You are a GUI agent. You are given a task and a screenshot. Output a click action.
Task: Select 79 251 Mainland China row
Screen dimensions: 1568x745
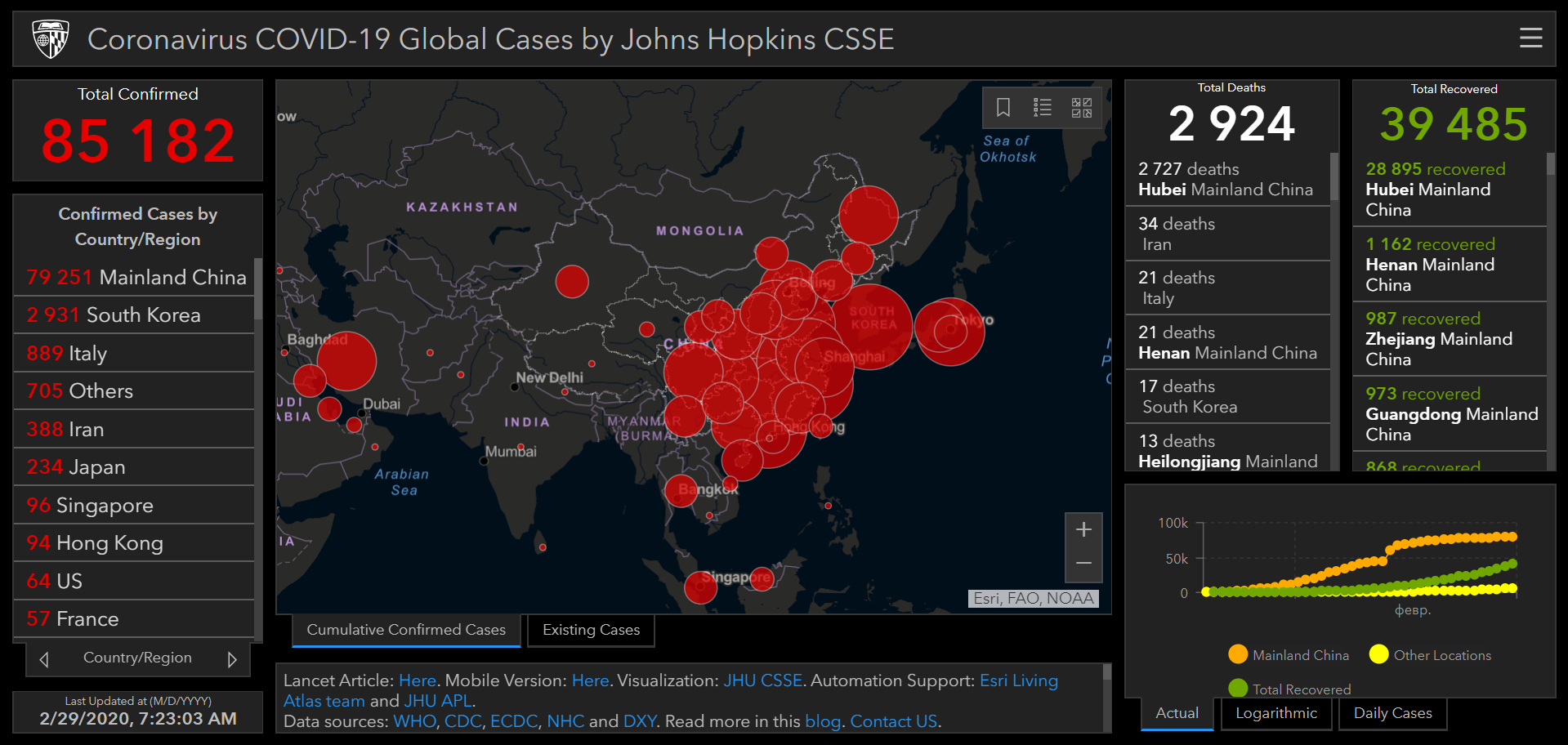(x=134, y=277)
